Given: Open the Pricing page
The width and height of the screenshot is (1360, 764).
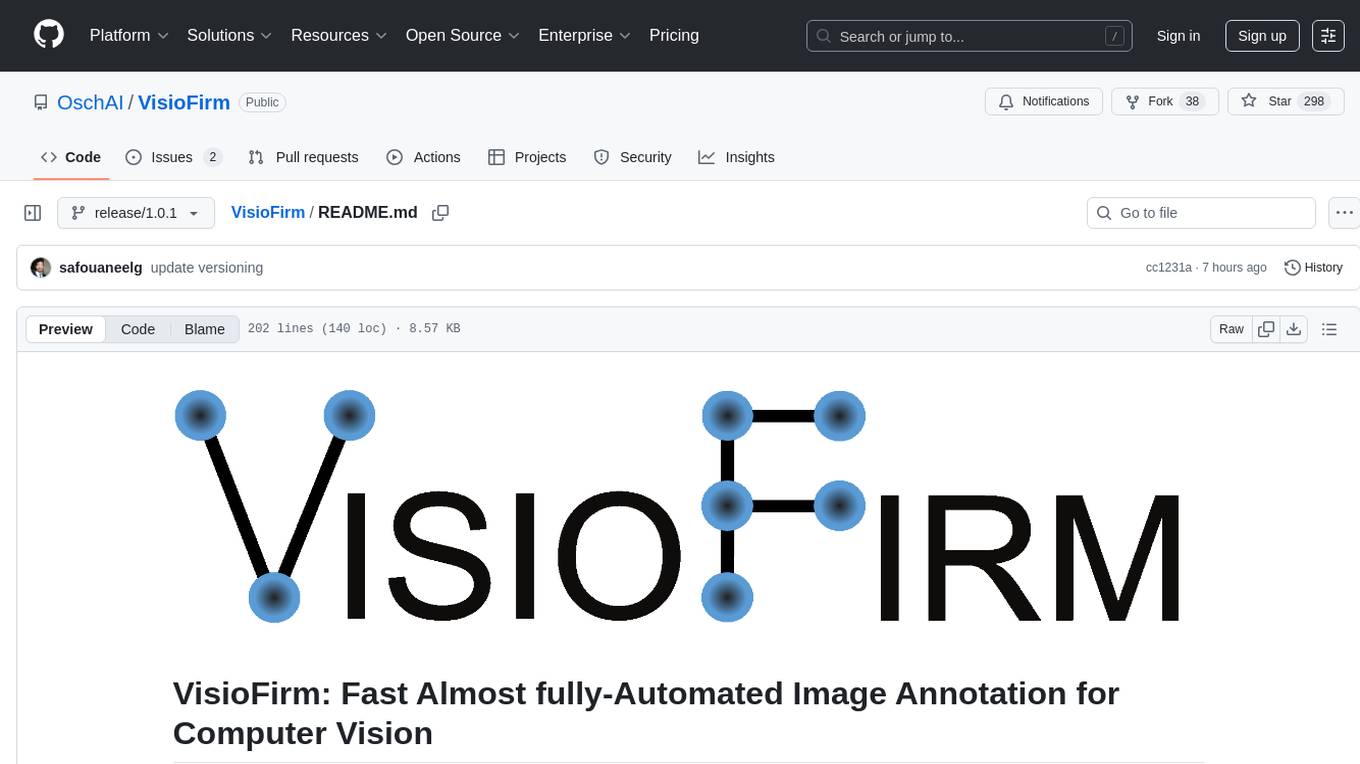Looking at the screenshot, I should (674, 35).
